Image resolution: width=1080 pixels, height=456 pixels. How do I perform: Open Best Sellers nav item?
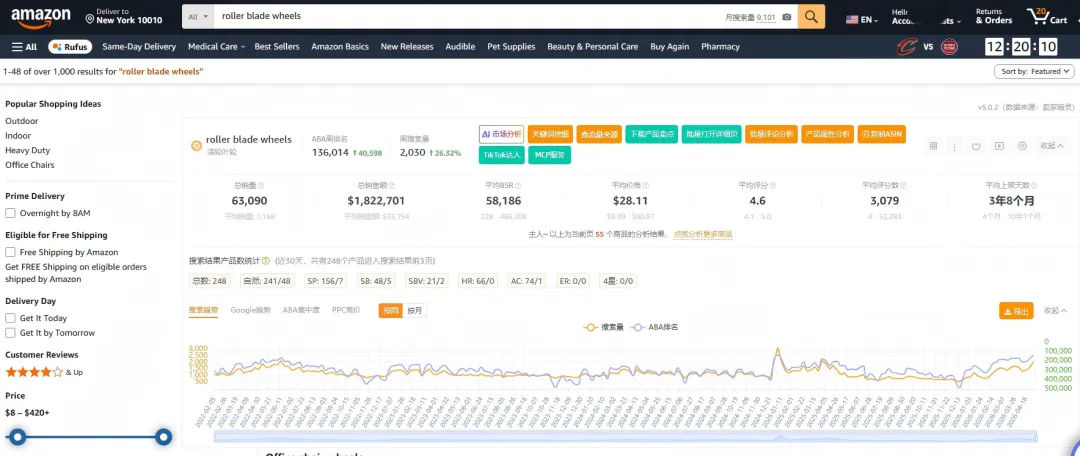click(x=277, y=47)
